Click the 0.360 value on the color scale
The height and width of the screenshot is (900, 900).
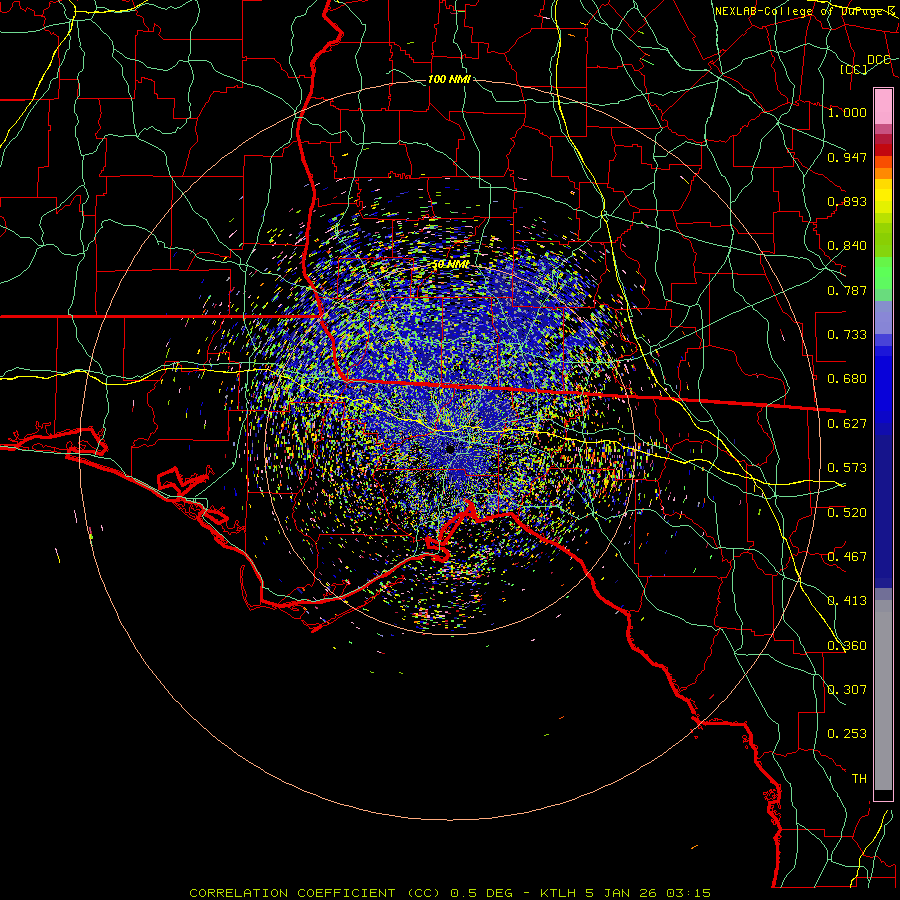[x=847, y=646]
